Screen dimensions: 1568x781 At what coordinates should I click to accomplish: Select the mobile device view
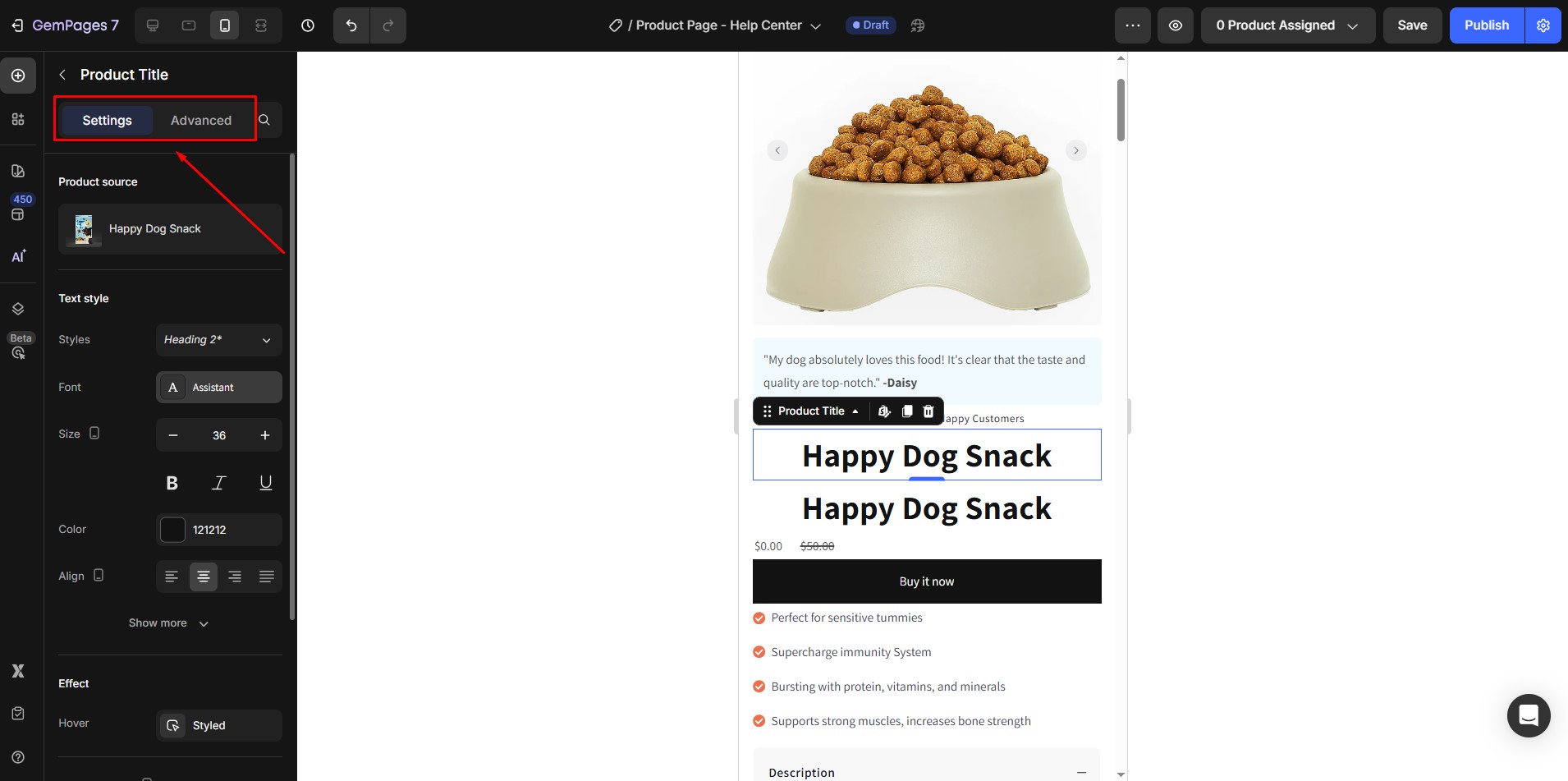pos(225,25)
